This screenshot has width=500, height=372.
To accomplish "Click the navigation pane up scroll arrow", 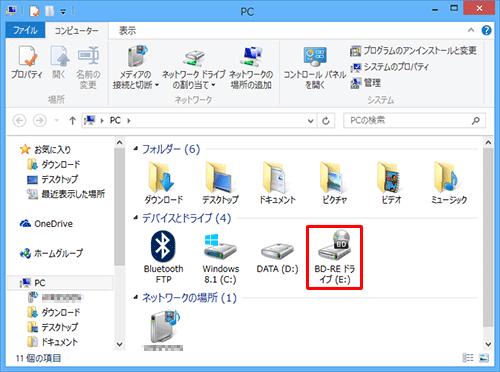I will [x=120, y=143].
